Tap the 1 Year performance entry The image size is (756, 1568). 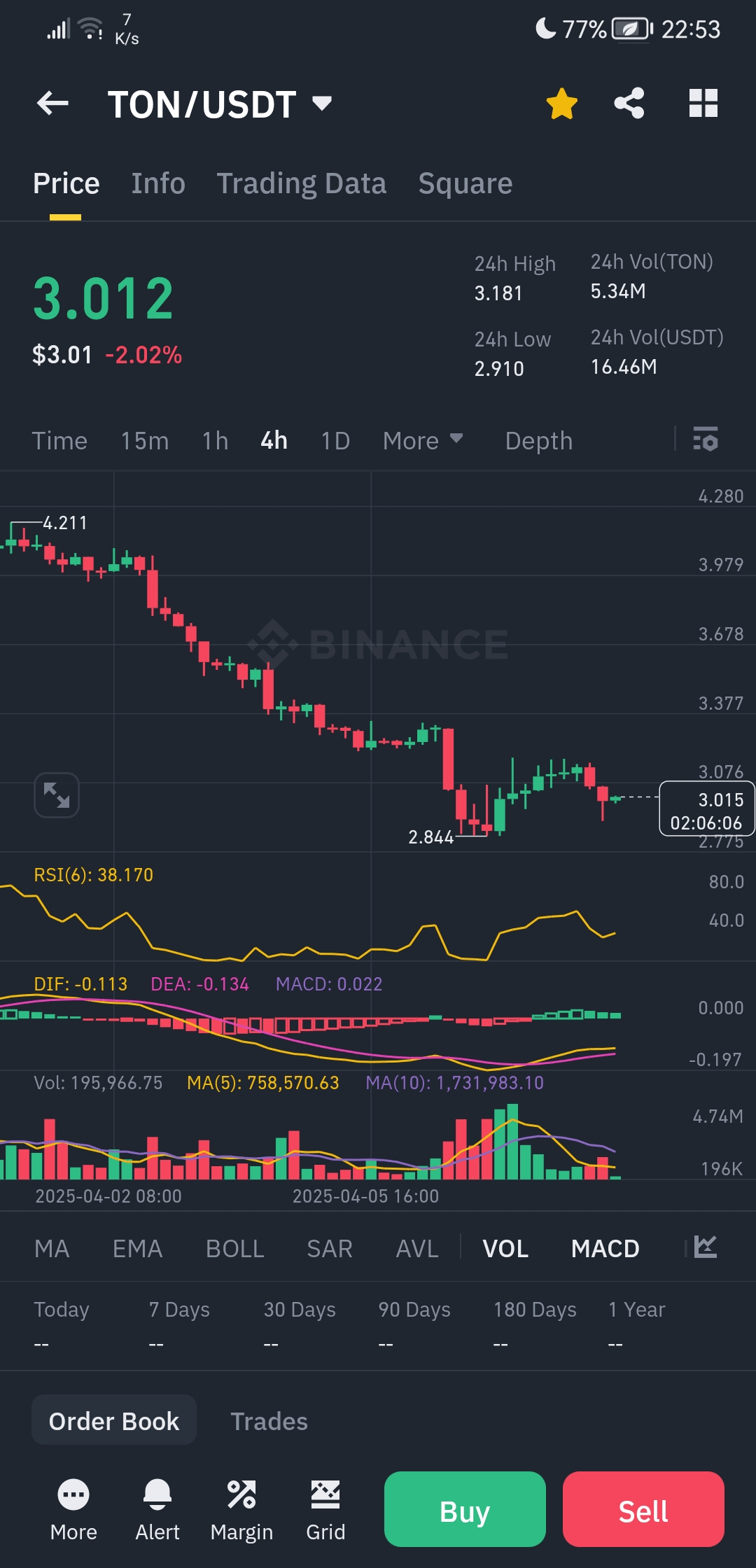point(636,1326)
